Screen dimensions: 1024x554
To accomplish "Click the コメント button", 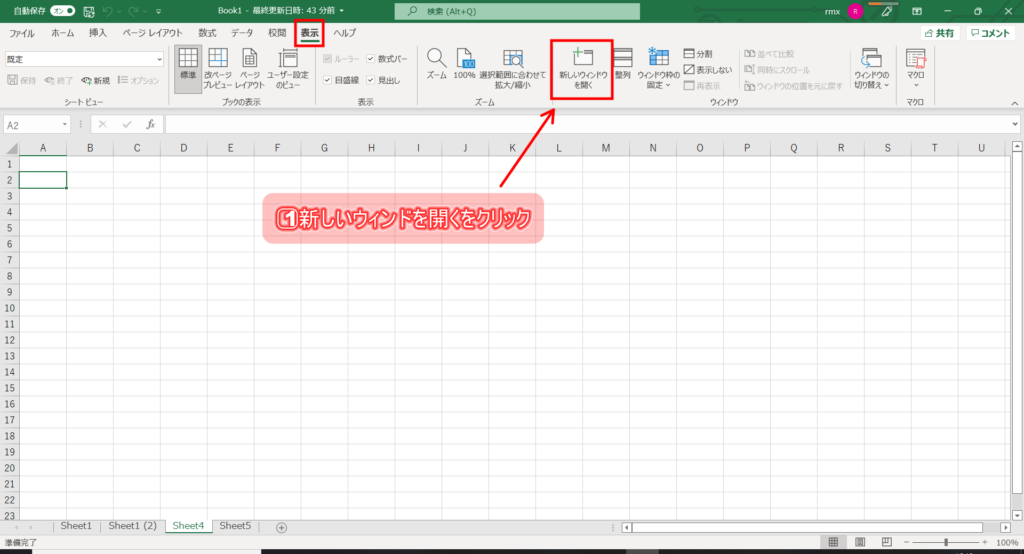I will (x=991, y=33).
